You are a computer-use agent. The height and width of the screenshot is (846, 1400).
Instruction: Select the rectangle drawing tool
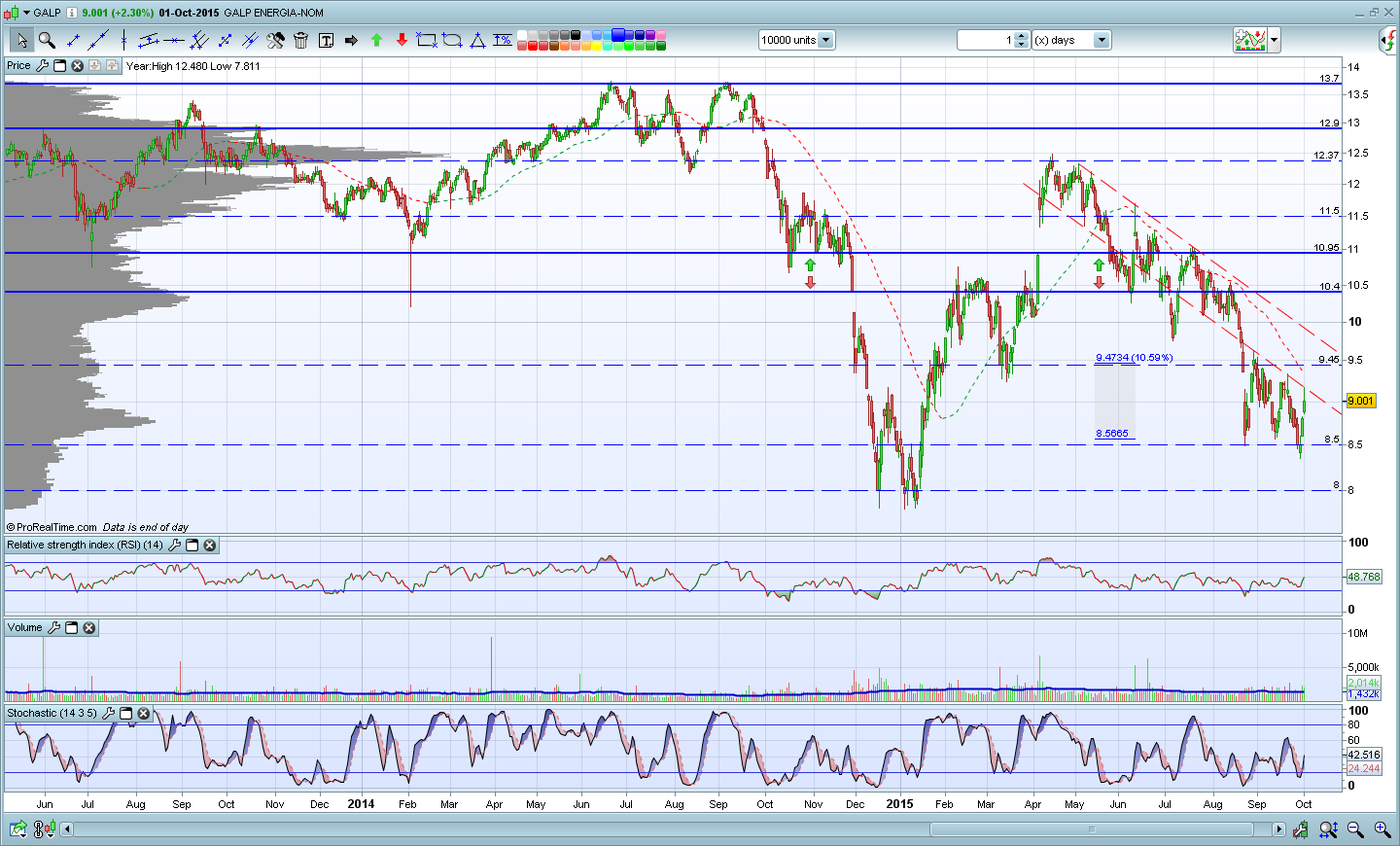(x=427, y=40)
